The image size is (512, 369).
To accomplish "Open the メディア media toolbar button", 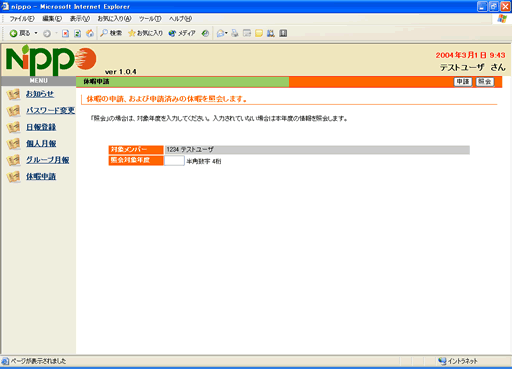I will click(182, 33).
